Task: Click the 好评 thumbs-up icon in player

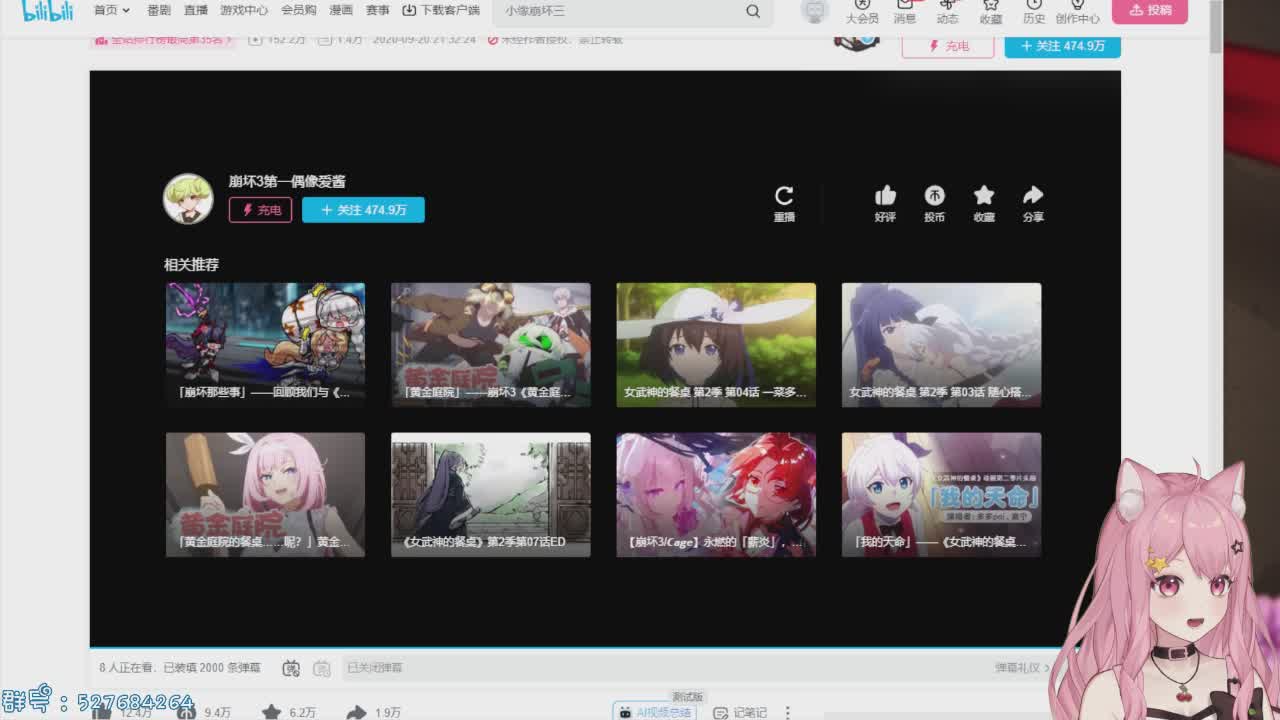Action: 885,203
